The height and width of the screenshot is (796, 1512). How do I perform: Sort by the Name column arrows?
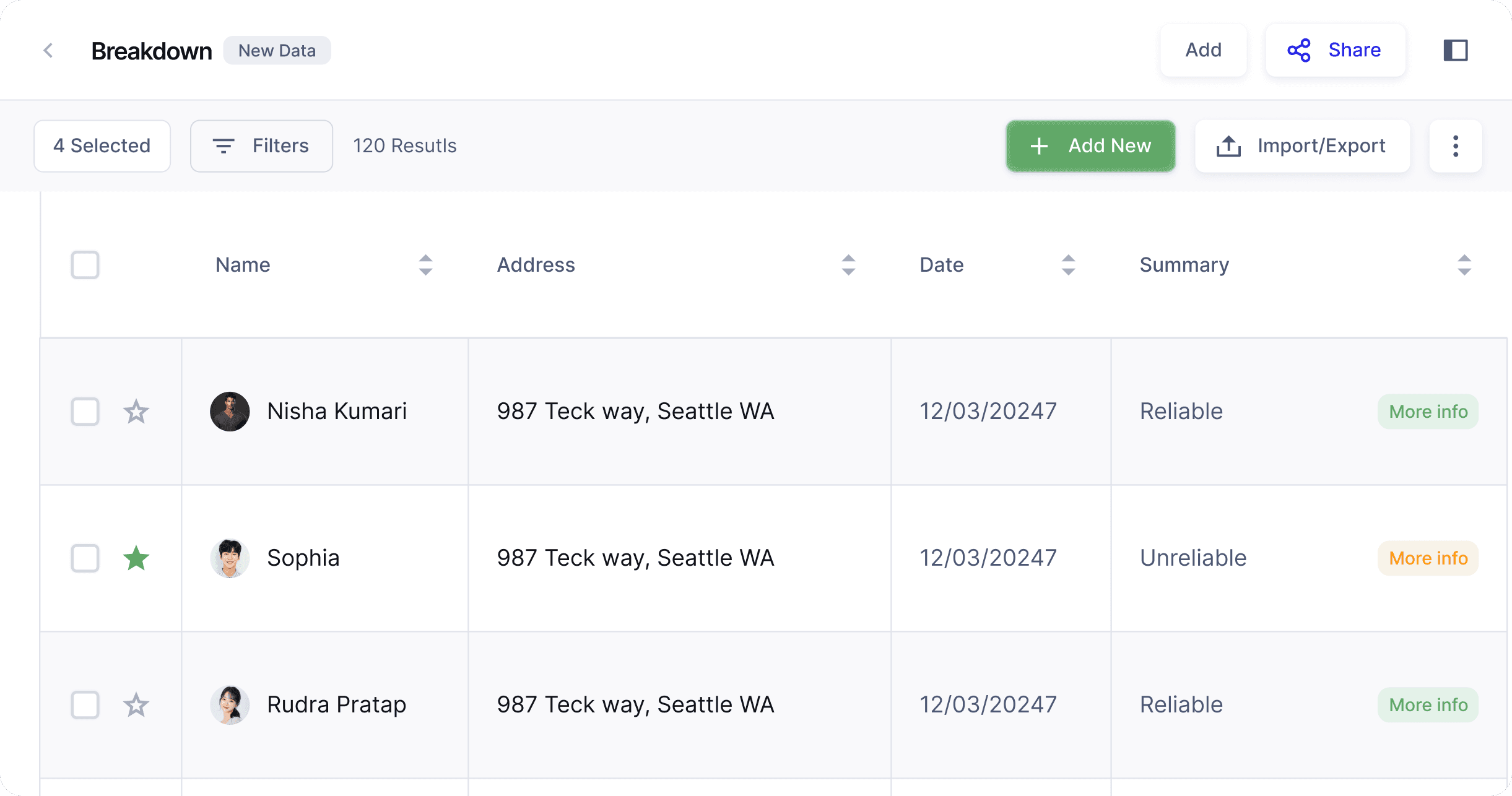pyautogui.click(x=425, y=265)
